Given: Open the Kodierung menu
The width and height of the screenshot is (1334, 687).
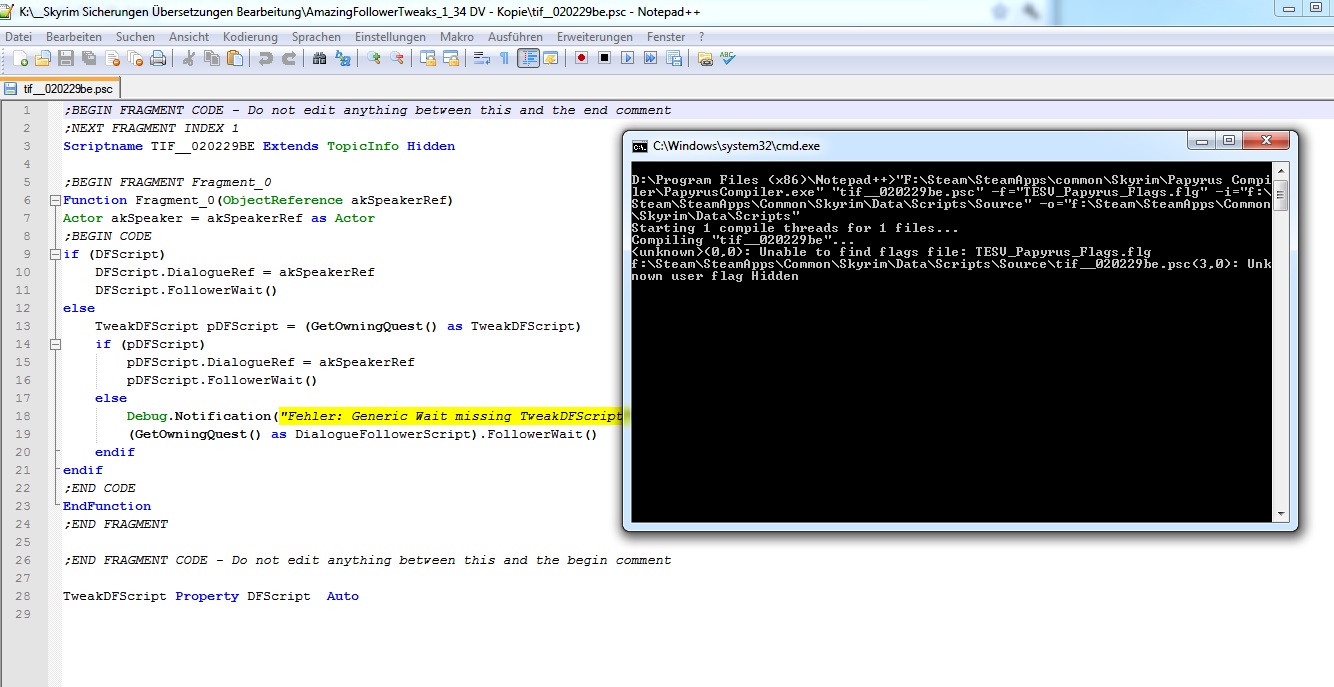Looking at the screenshot, I should point(250,37).
